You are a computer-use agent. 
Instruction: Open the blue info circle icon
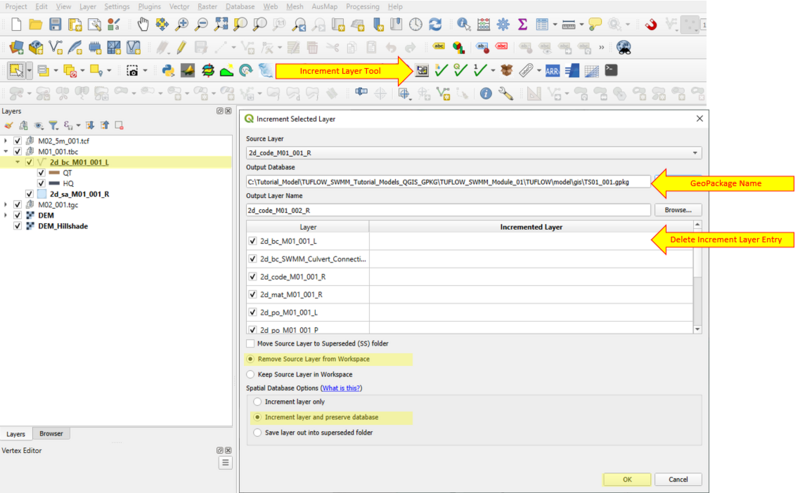tap(486, 93)
